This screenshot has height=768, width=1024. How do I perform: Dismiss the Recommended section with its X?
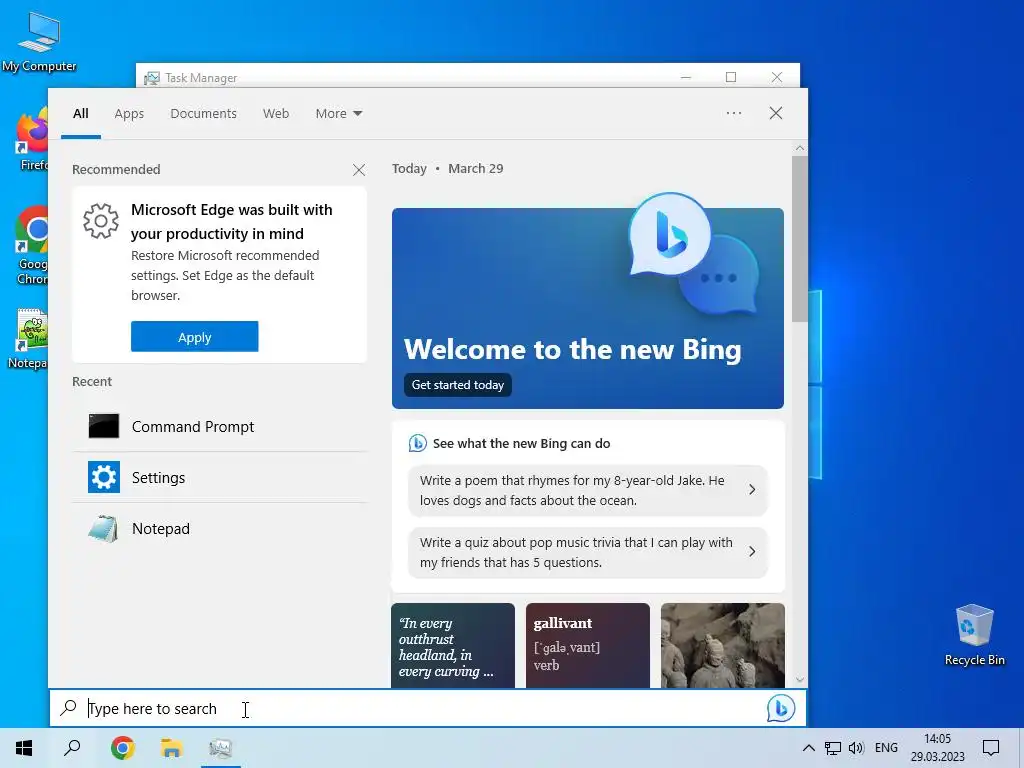pos(359,170)
